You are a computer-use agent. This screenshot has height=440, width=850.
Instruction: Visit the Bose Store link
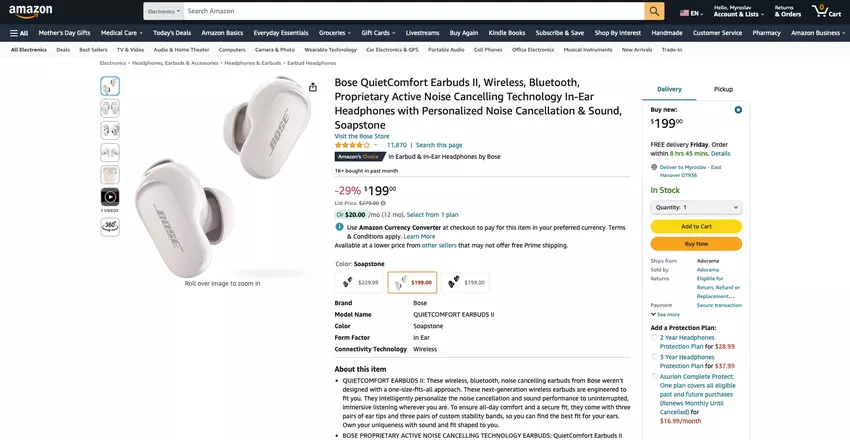[361, 136]
